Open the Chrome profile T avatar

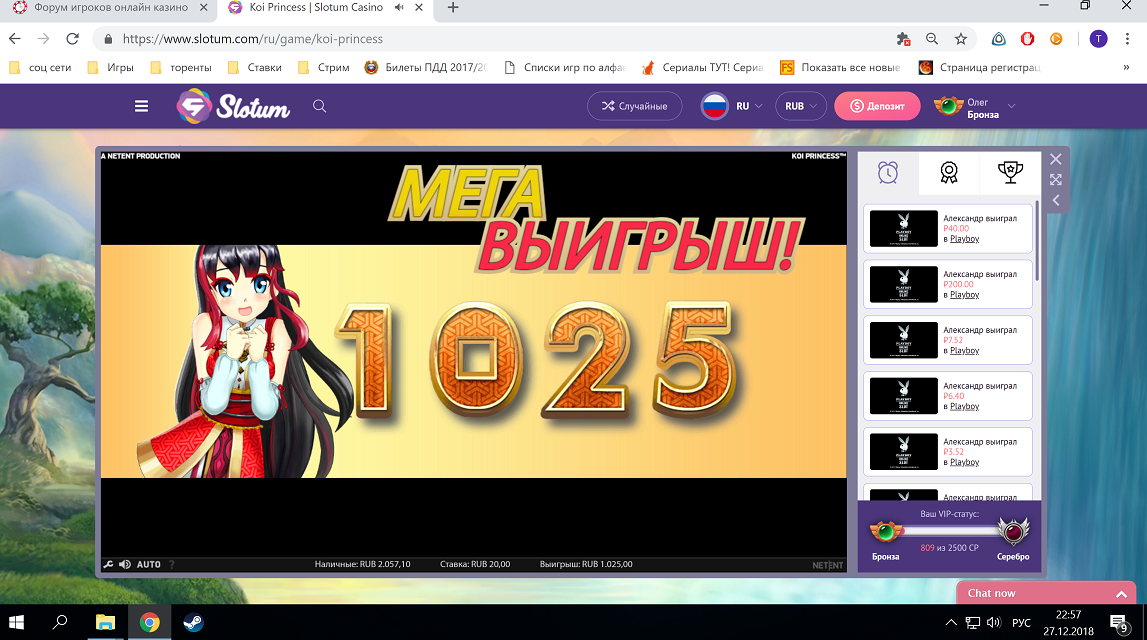[1099, 39]
